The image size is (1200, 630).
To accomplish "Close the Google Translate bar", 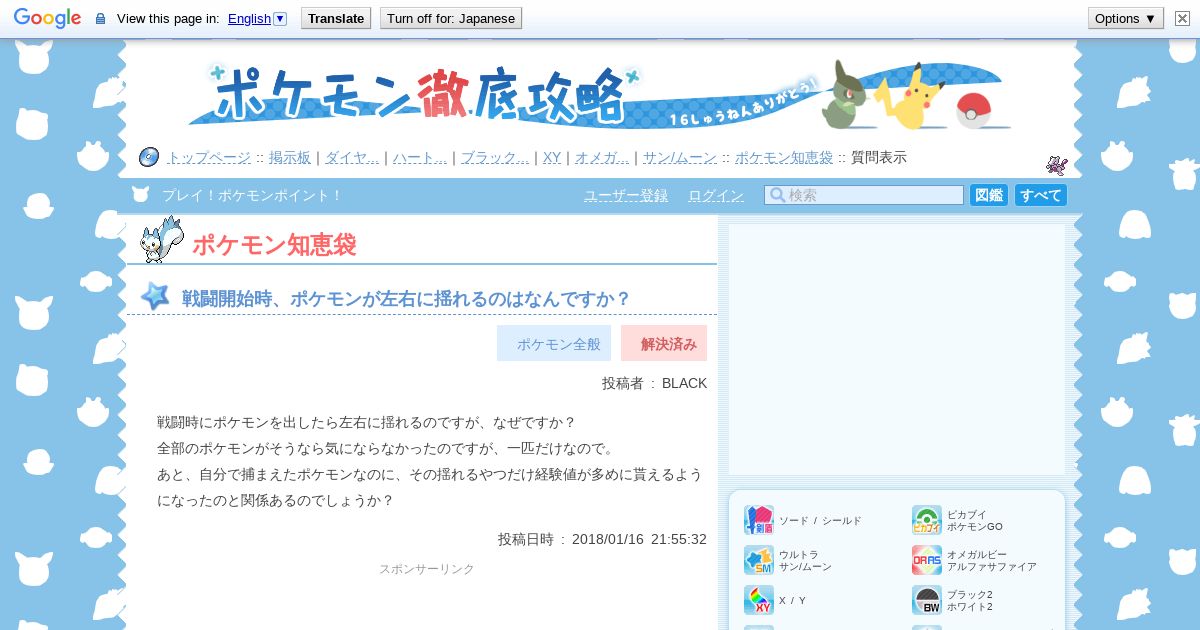I will (1182, 18).
